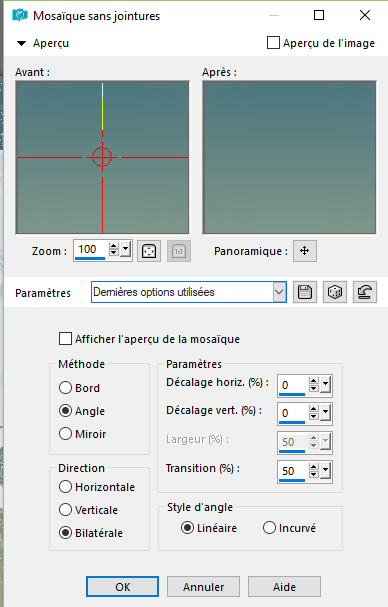Viewport: 388px width, 607px height.
Task: Select the Miroir method radio button
Action: click(x=65, y=434)
